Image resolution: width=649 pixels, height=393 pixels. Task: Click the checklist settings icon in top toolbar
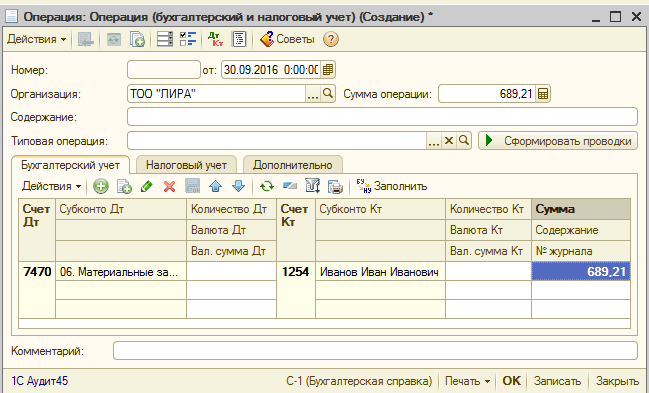click(188, 39)
